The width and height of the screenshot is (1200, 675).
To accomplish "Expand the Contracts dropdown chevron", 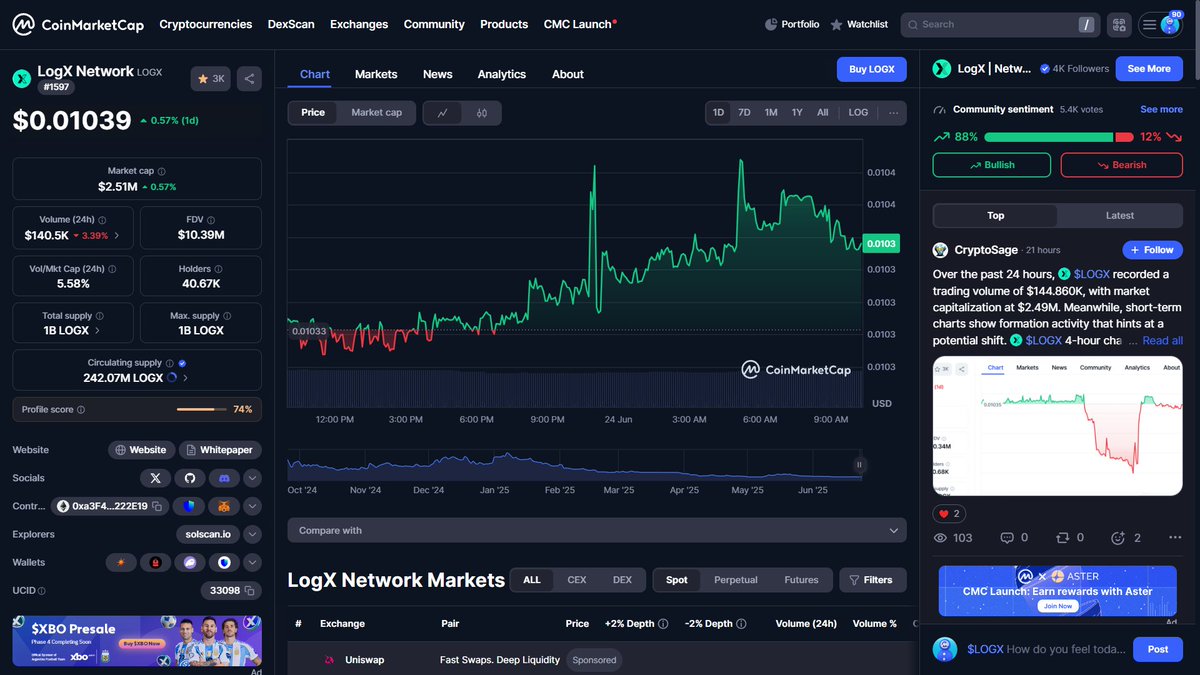I will pyautogui.click(x=252, y=506).
